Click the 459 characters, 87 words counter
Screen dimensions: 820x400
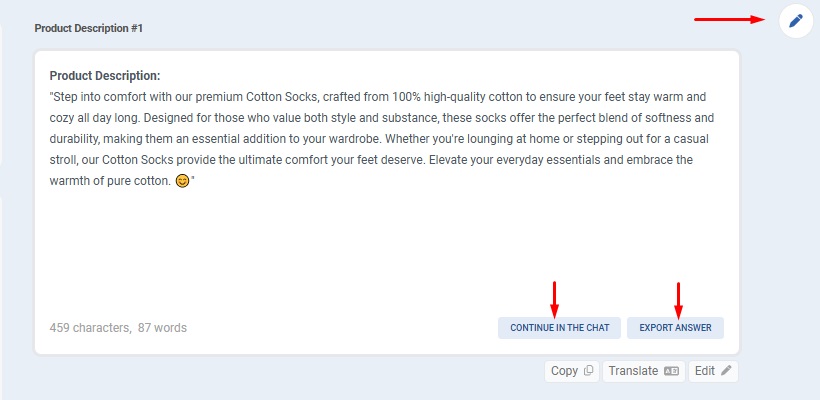(118, 328)
